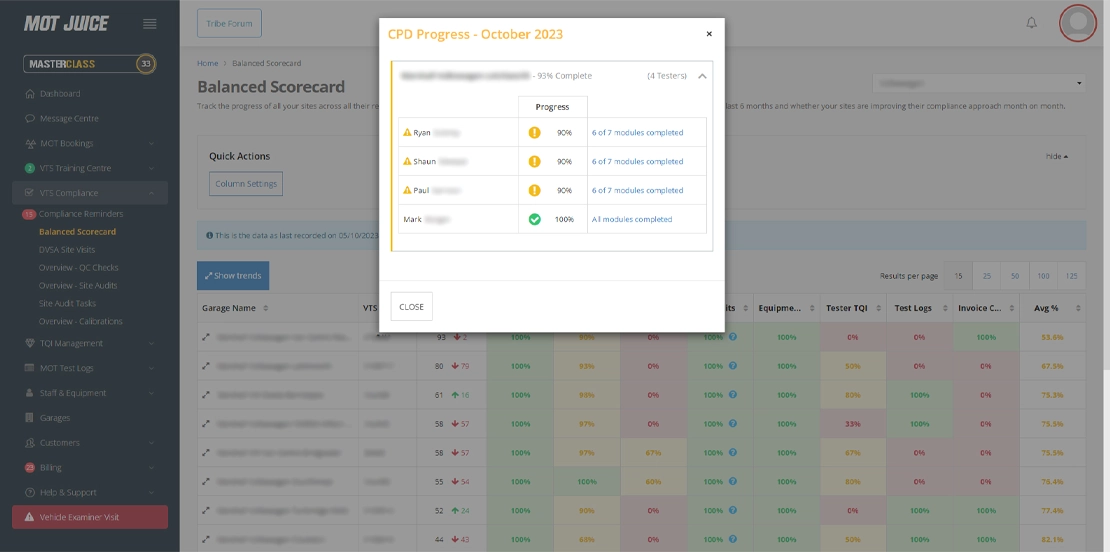
Task: Click Paul's yellow exclamation progress icon
Action: pos(534,190)
